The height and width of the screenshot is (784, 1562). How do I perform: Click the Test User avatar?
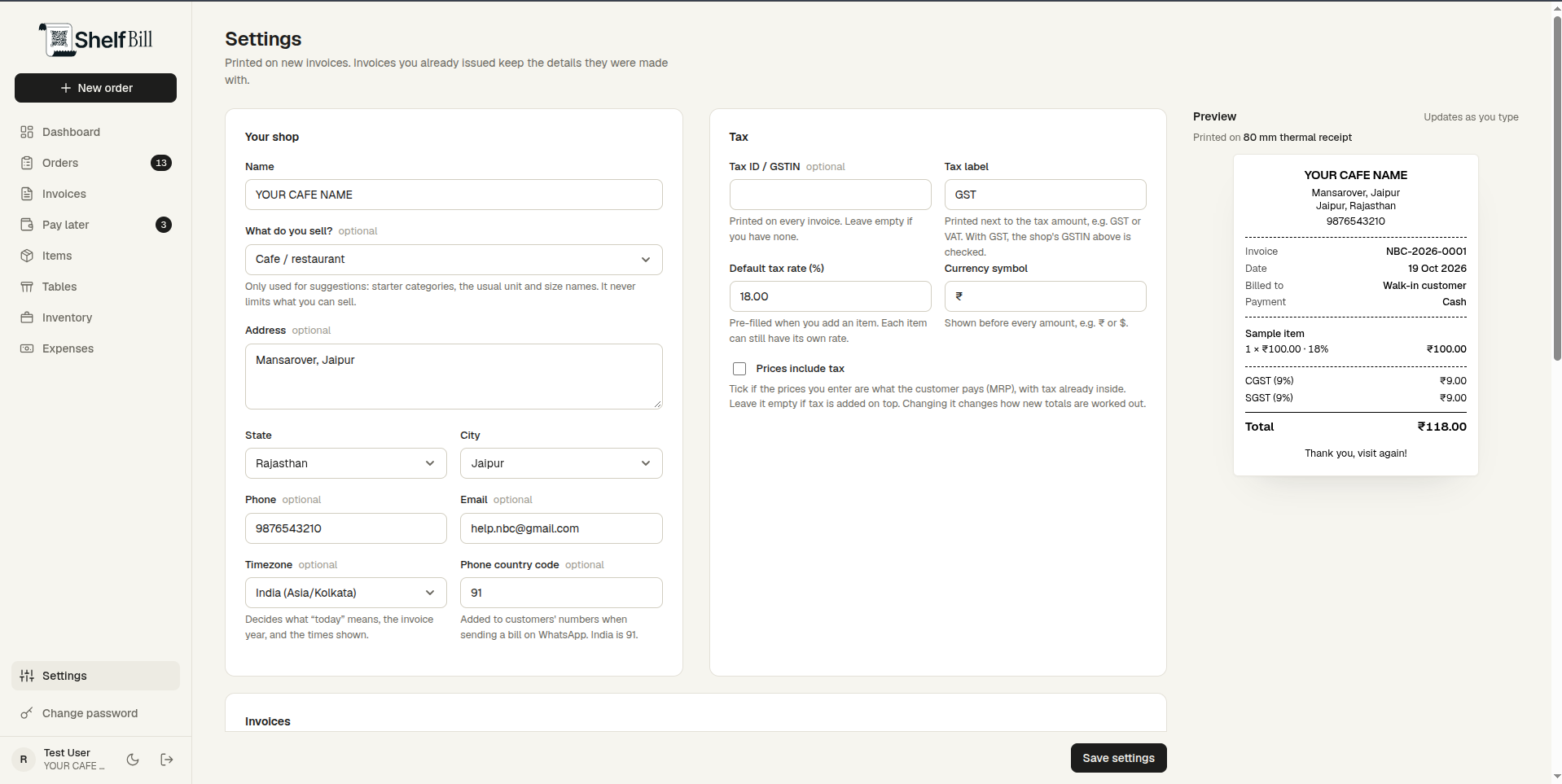[x=24, y=760]
